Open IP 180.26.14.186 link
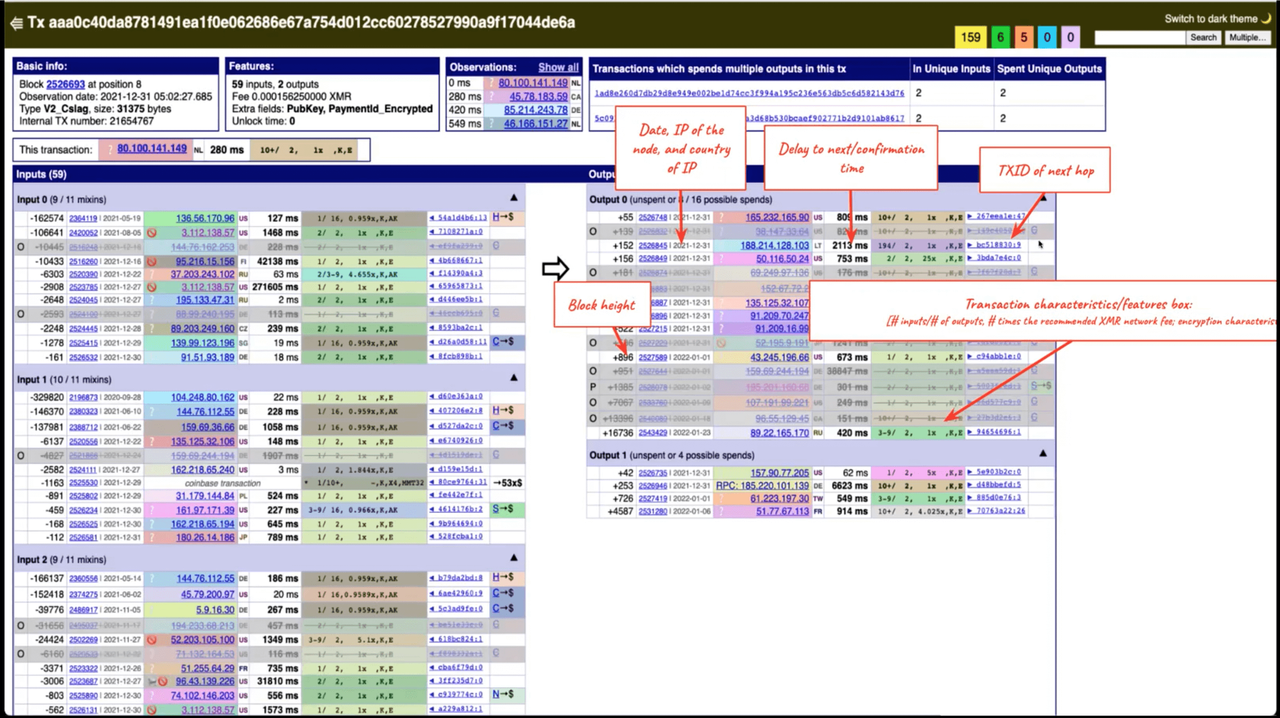 point(207,537)
